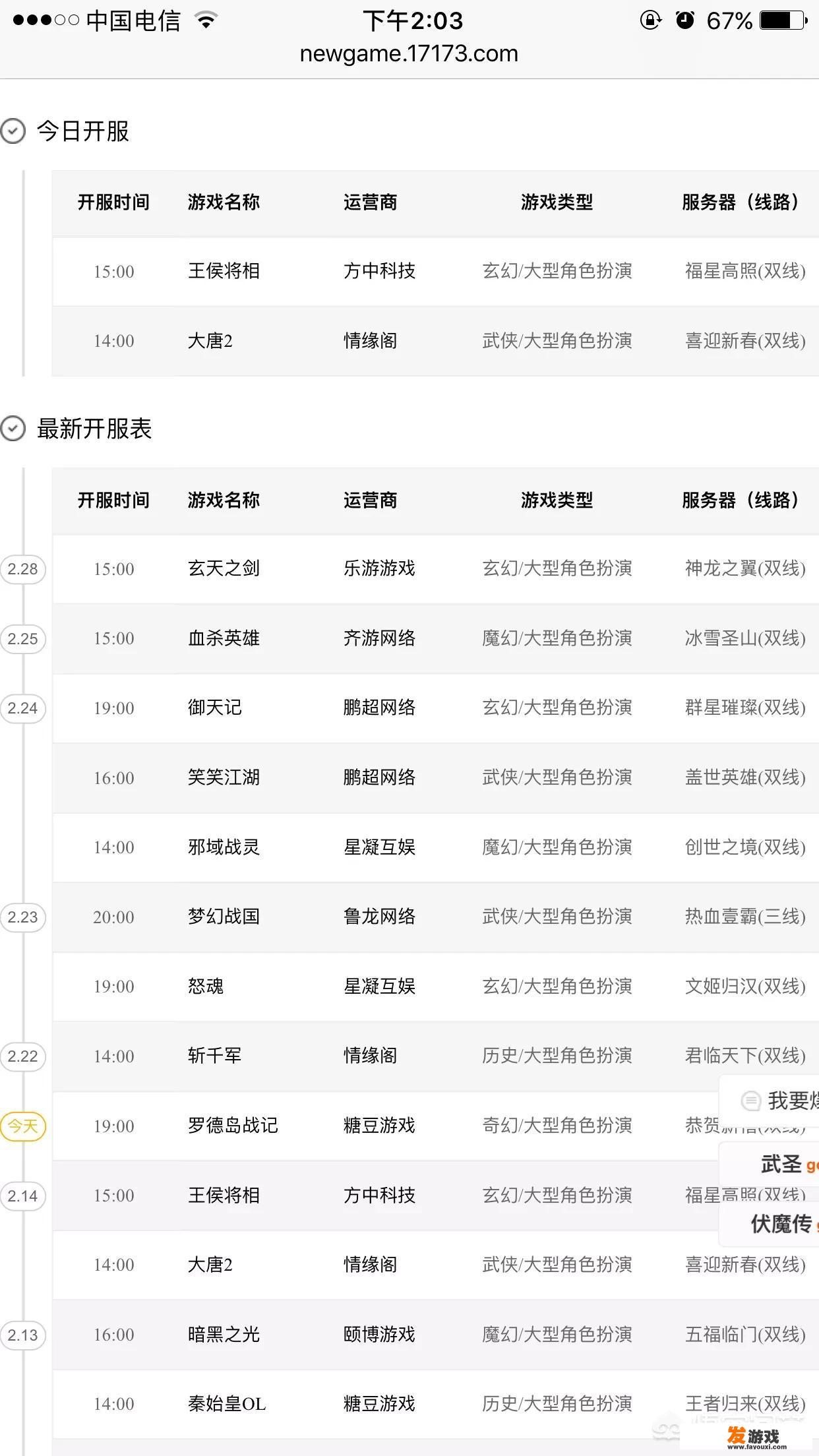Tap server 君临天下(双线)
Viewport: 819px width, 1456px height.
coord(745,1056)
